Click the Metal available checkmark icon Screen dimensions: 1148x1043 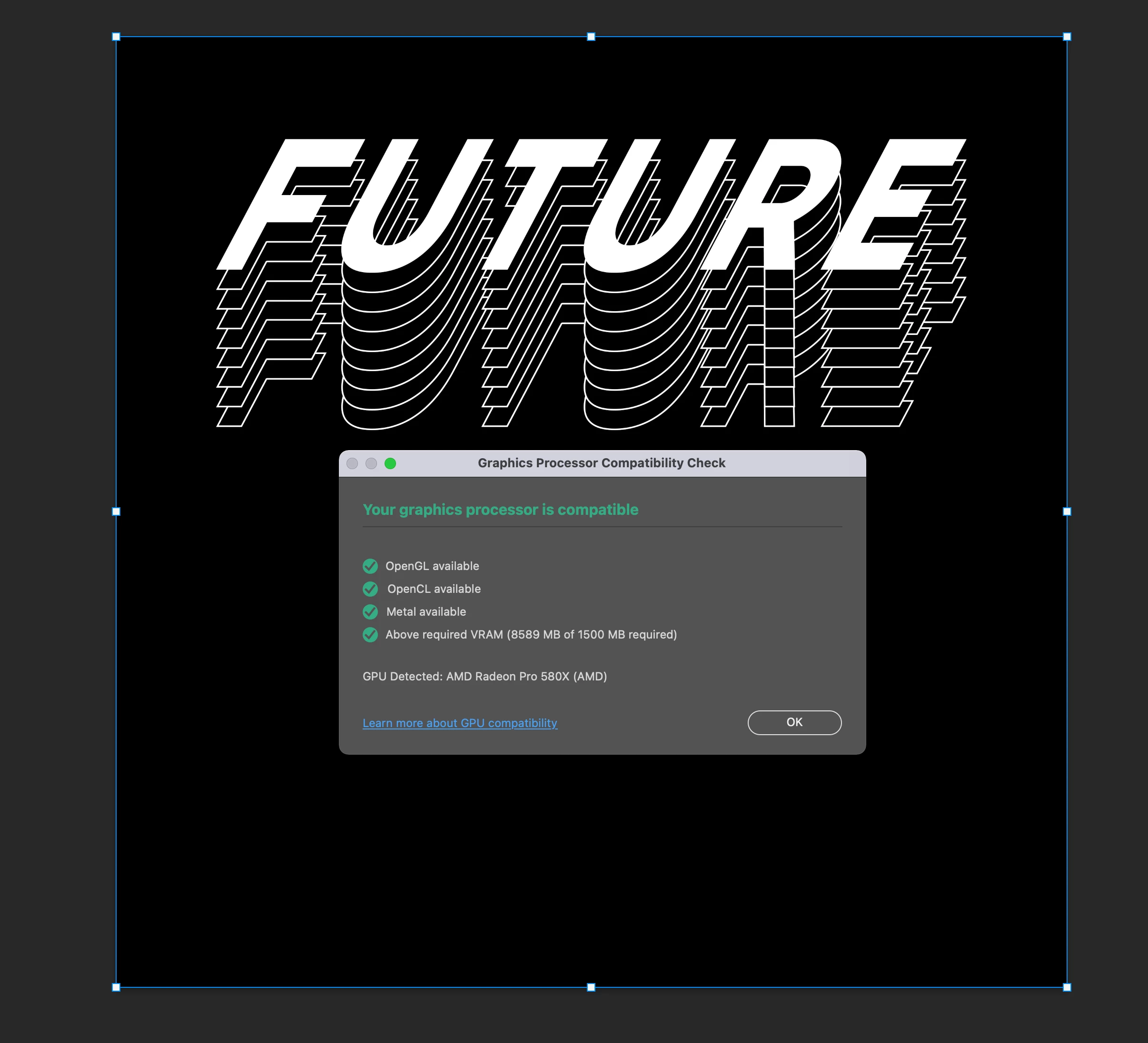[x=370, y=611]
